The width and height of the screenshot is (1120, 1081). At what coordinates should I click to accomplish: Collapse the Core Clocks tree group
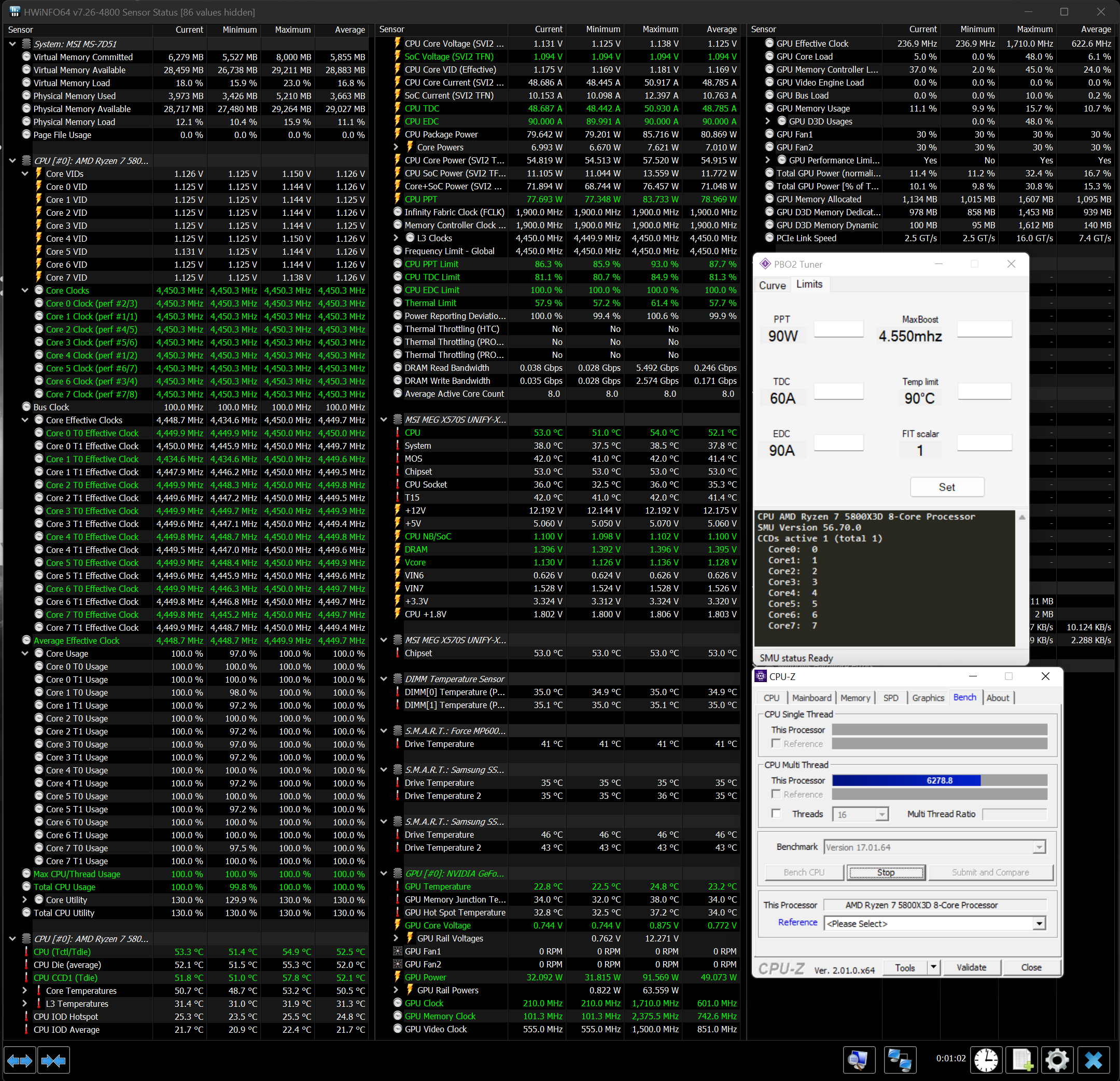point(25,290)
